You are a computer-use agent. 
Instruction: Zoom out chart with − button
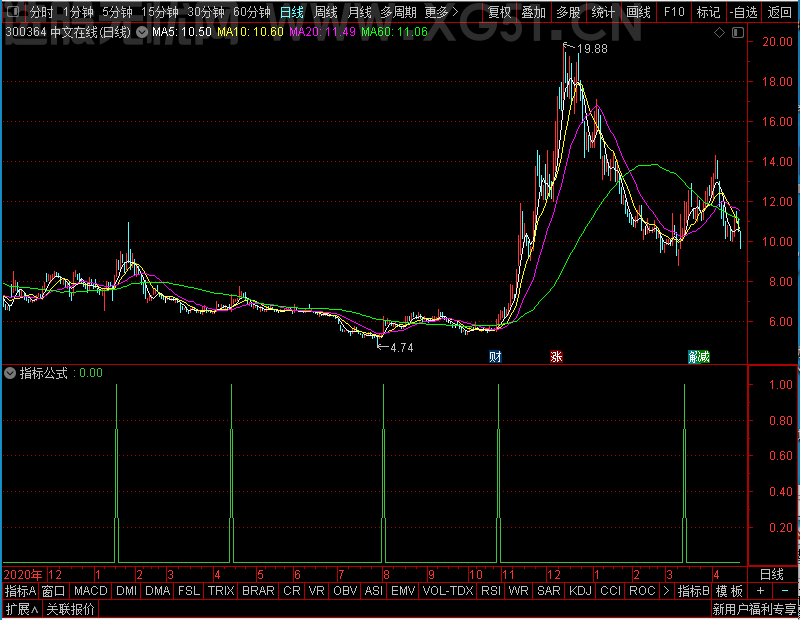(785, 591)
